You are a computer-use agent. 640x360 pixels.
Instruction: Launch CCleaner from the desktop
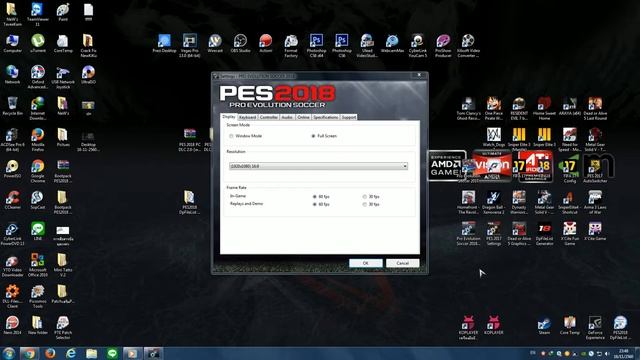pos(12,200)
